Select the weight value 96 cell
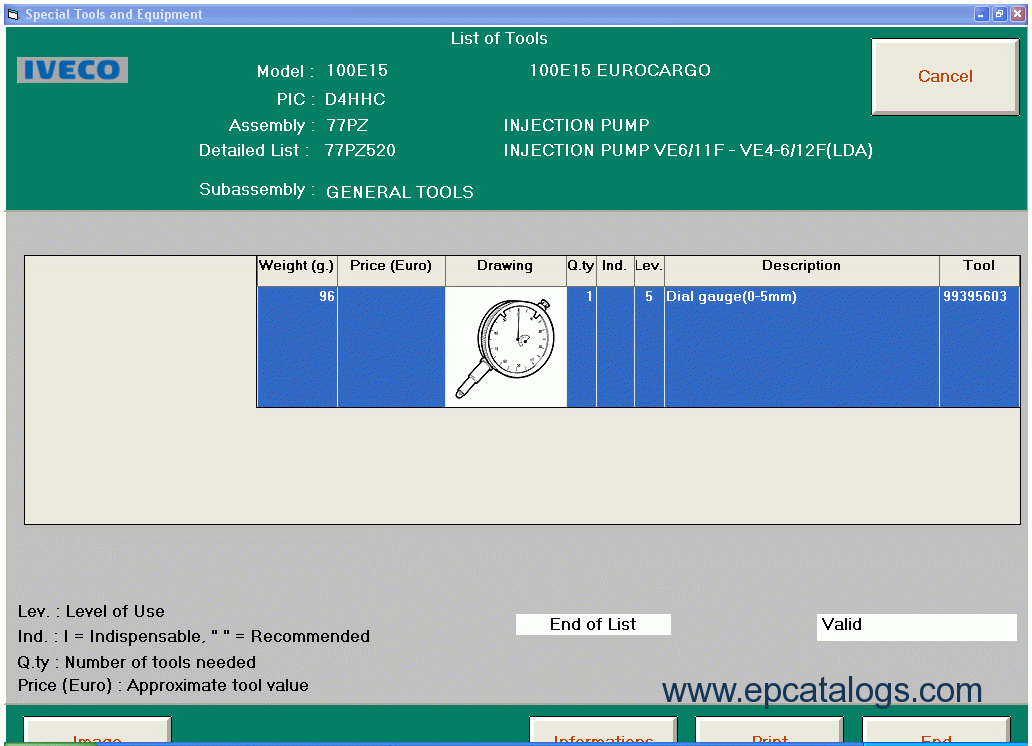This screenshot has height=746, width=1032. (297, 347)
